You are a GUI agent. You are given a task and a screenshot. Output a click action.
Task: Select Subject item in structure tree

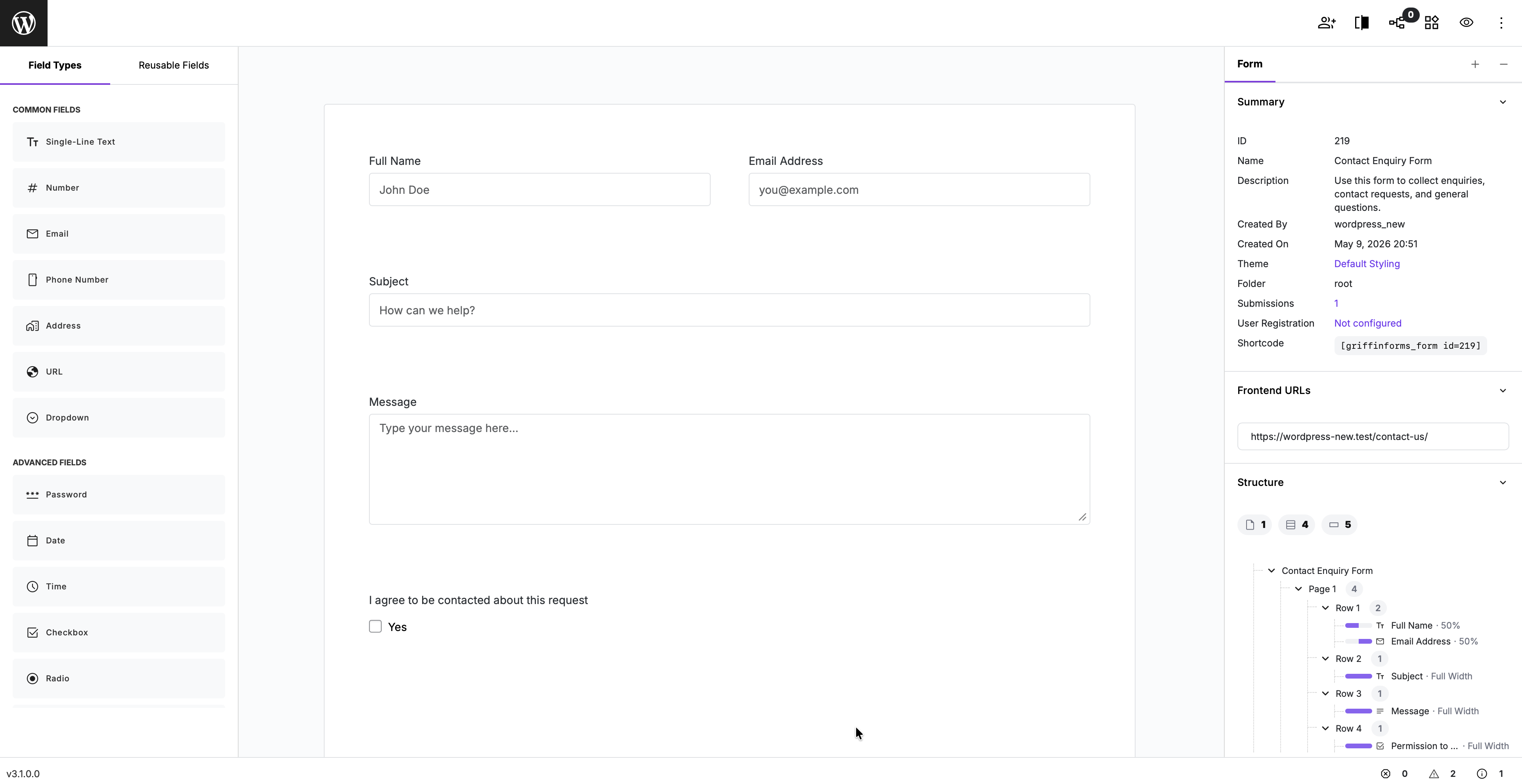[1407, 677]
